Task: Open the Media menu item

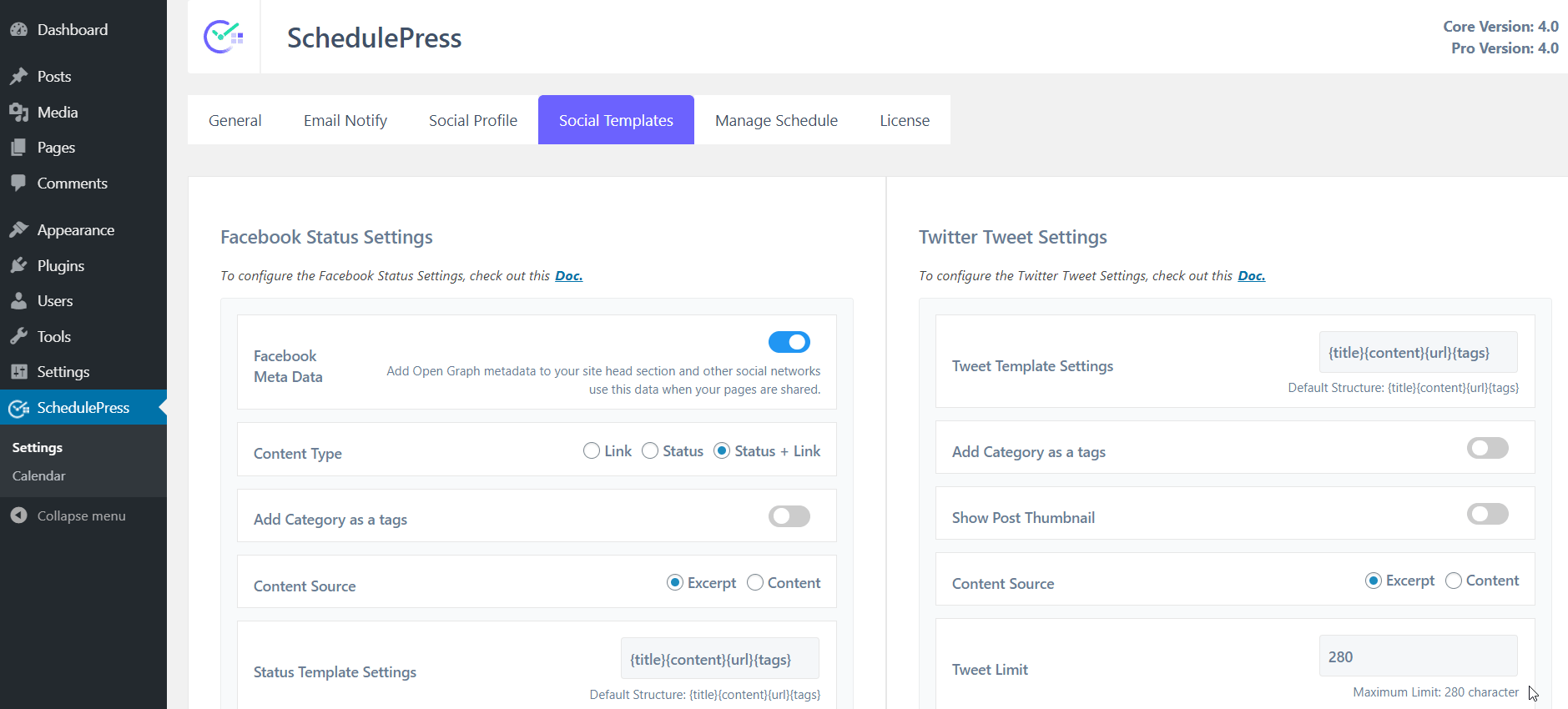Action: [83, 113]
